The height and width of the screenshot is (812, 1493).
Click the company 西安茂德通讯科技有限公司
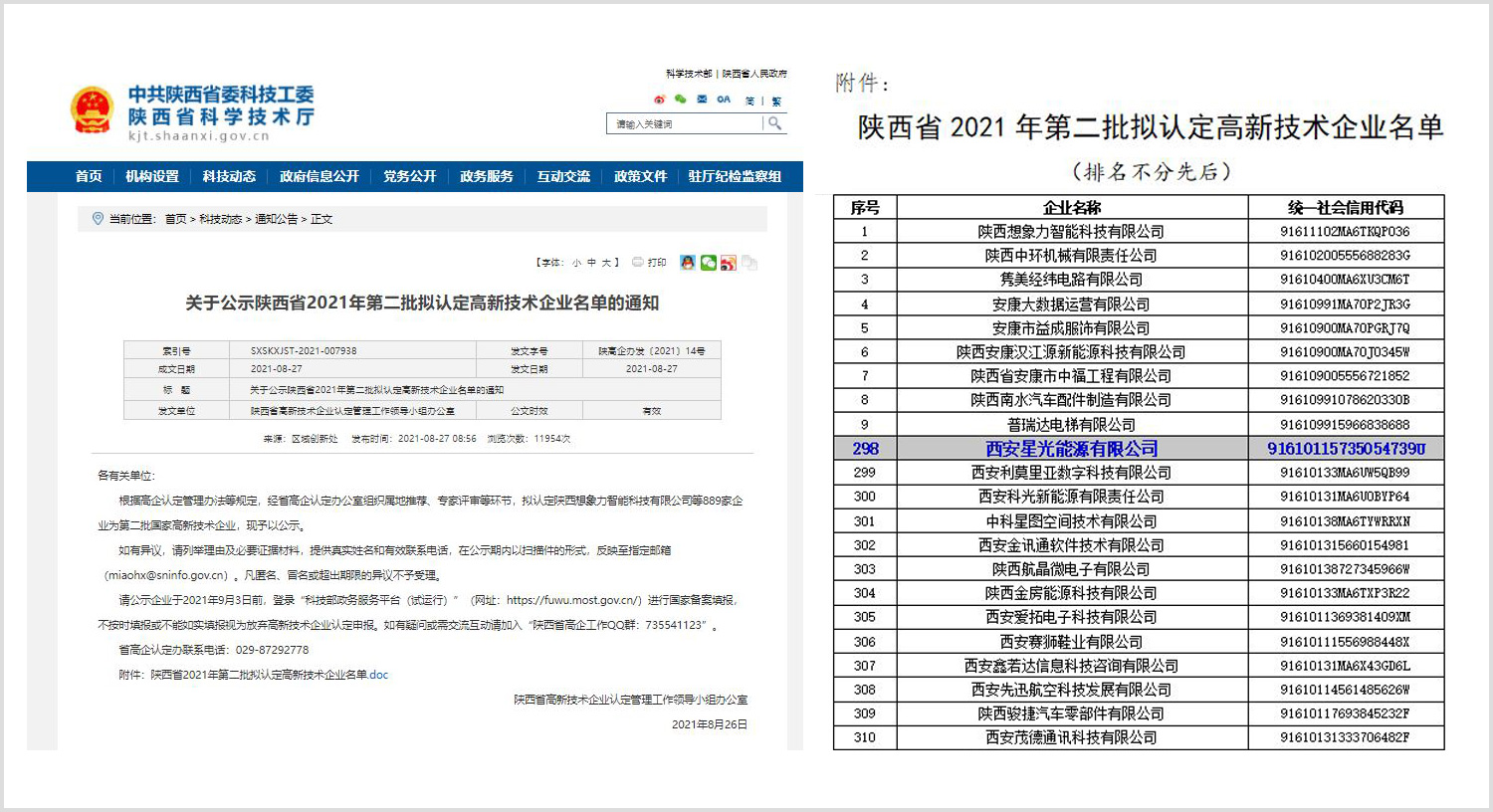click(x=1071, y=737)
